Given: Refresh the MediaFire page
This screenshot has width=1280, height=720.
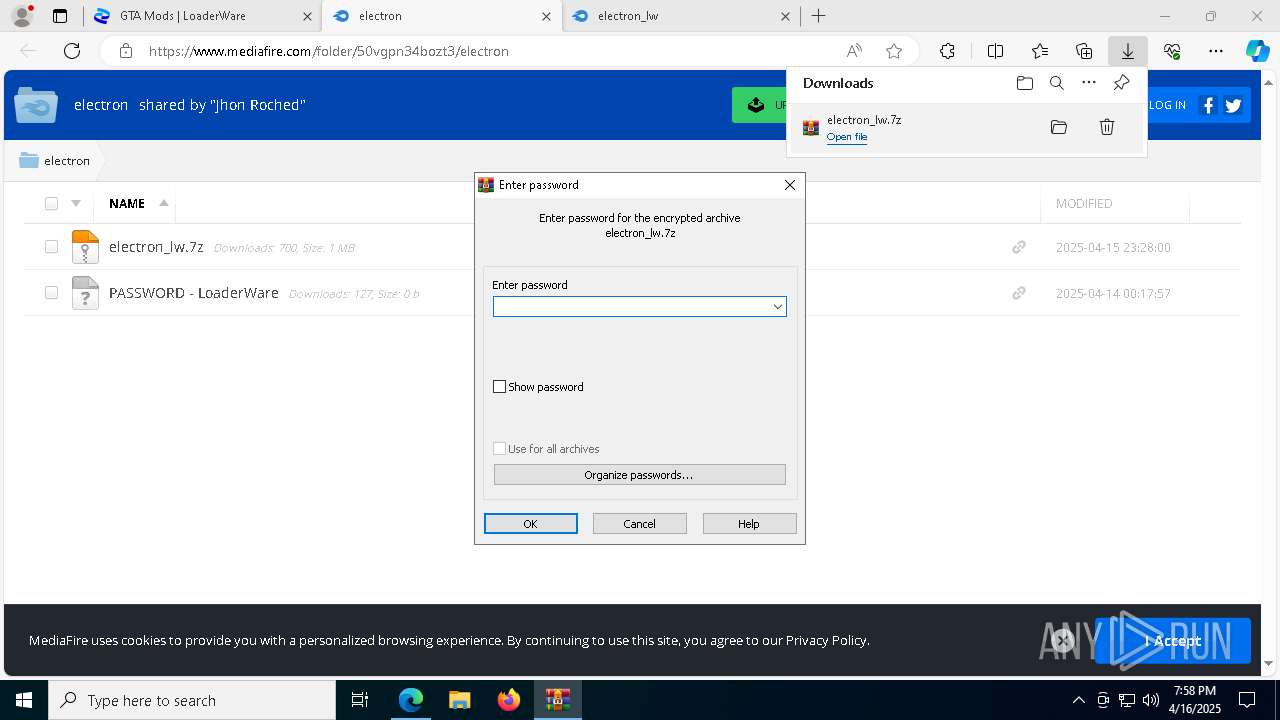Looking at the screenshot, I should point(72,51).
